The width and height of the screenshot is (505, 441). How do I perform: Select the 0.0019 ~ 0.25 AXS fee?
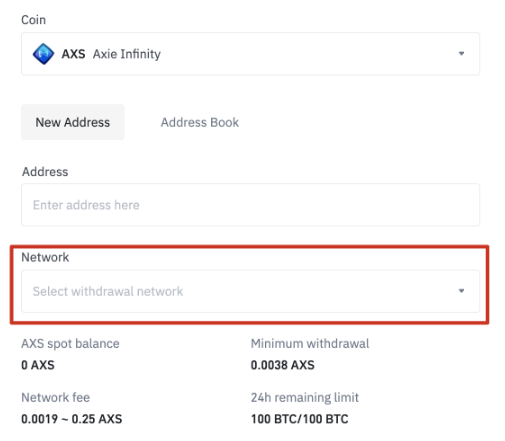pos(72,419)
